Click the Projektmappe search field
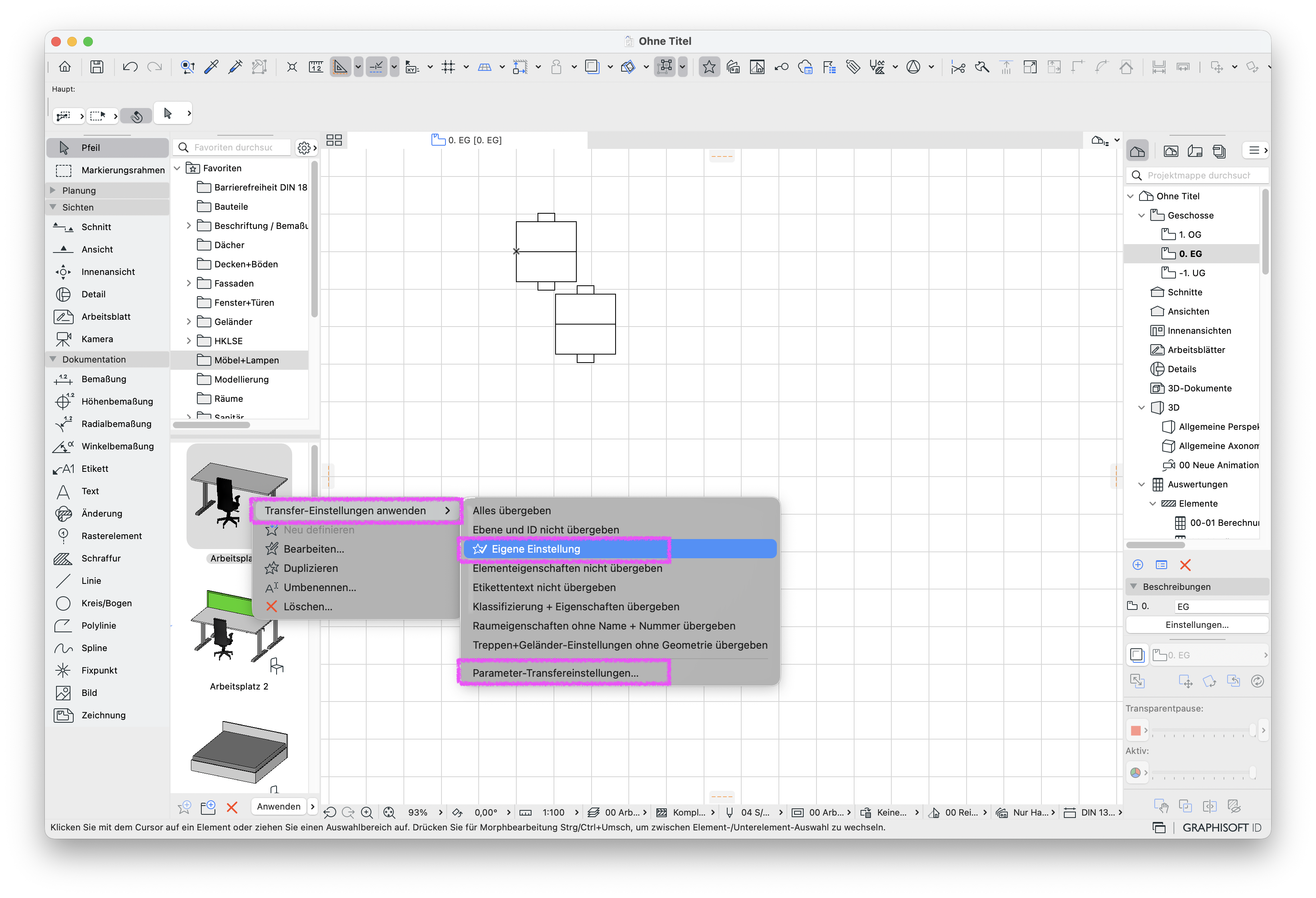Viewport: 1316px width, 898px height. point(1197,176)
